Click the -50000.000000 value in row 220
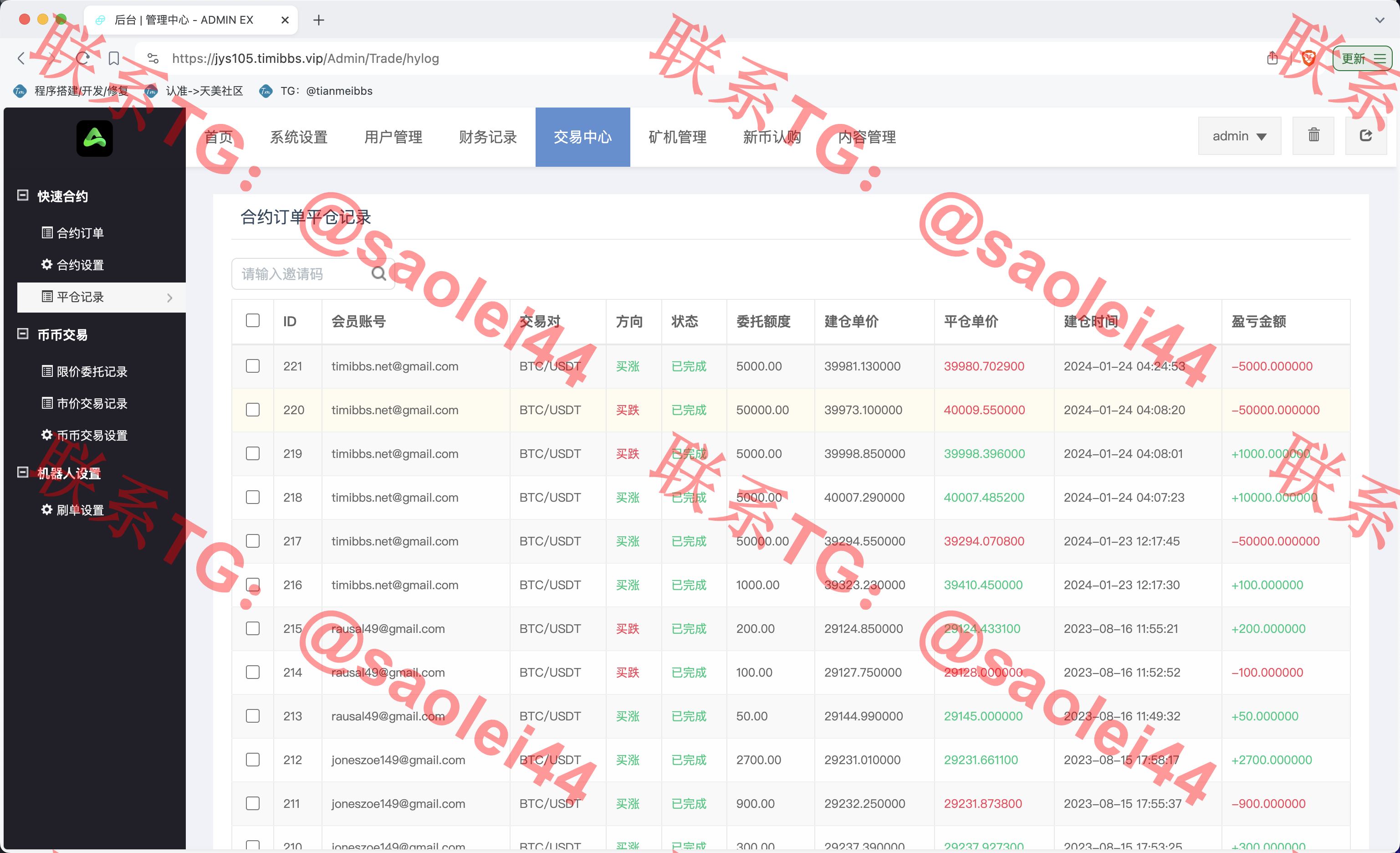 1276,410
